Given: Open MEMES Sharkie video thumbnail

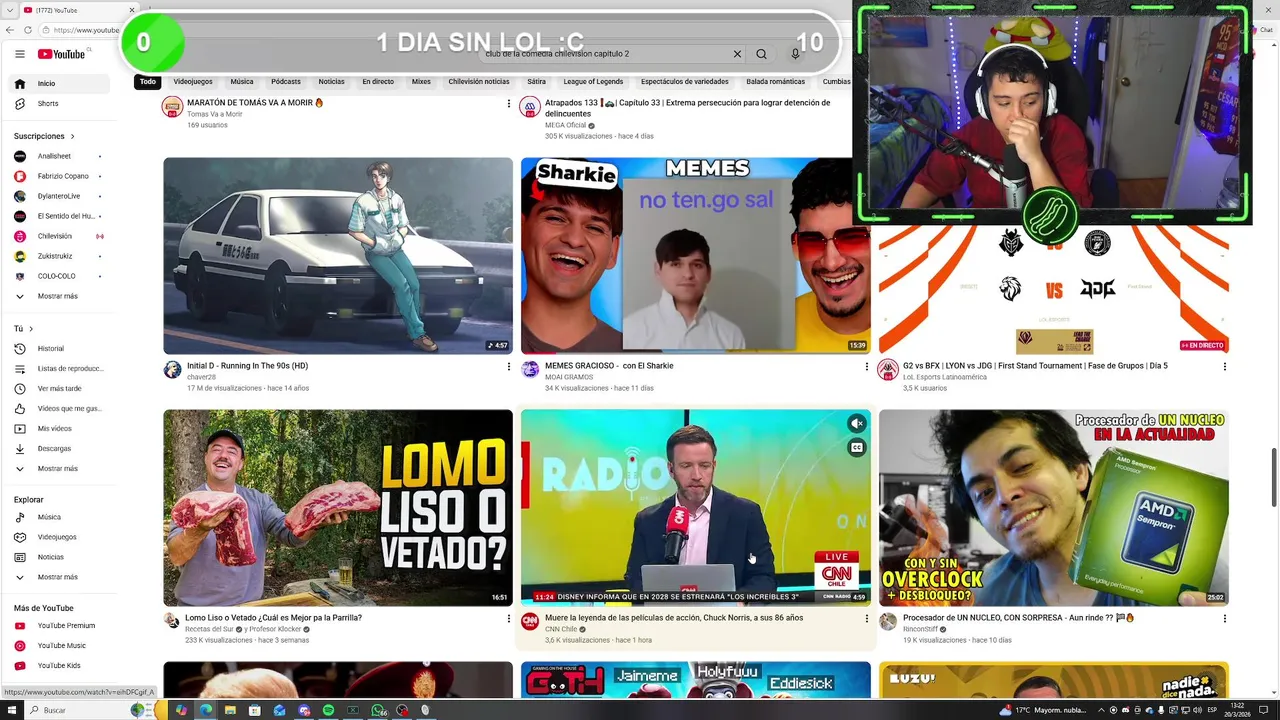Looking at the screenshot, I should point(696,256).
